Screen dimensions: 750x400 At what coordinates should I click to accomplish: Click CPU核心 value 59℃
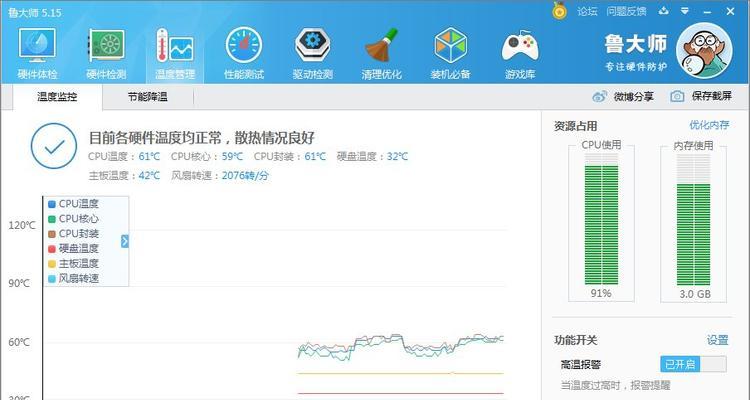(232, 156)
